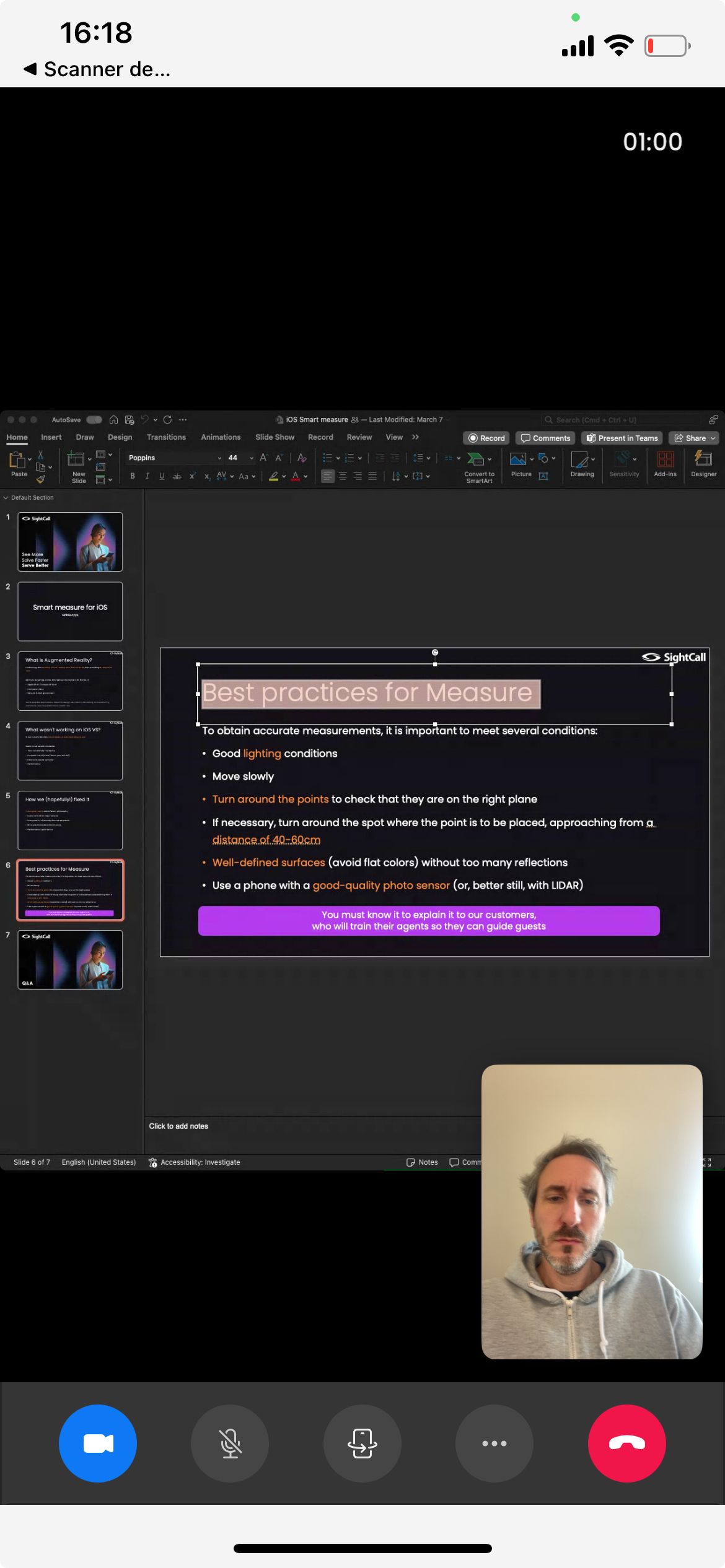Open the Slide Show tab
Image resolution: width=725 pixels, height=1568 pixels.
[x=275, y=437]
